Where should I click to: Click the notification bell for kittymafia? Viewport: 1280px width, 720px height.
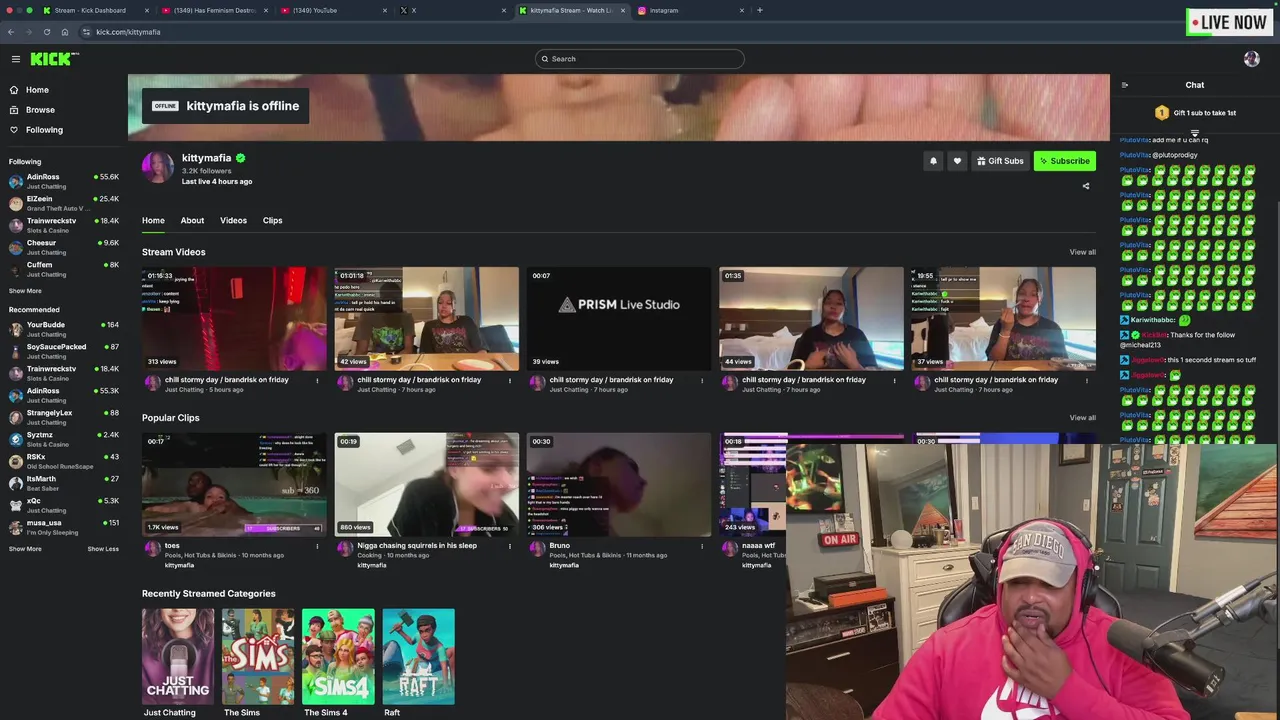pyautogui.click(x=933, y=161)
